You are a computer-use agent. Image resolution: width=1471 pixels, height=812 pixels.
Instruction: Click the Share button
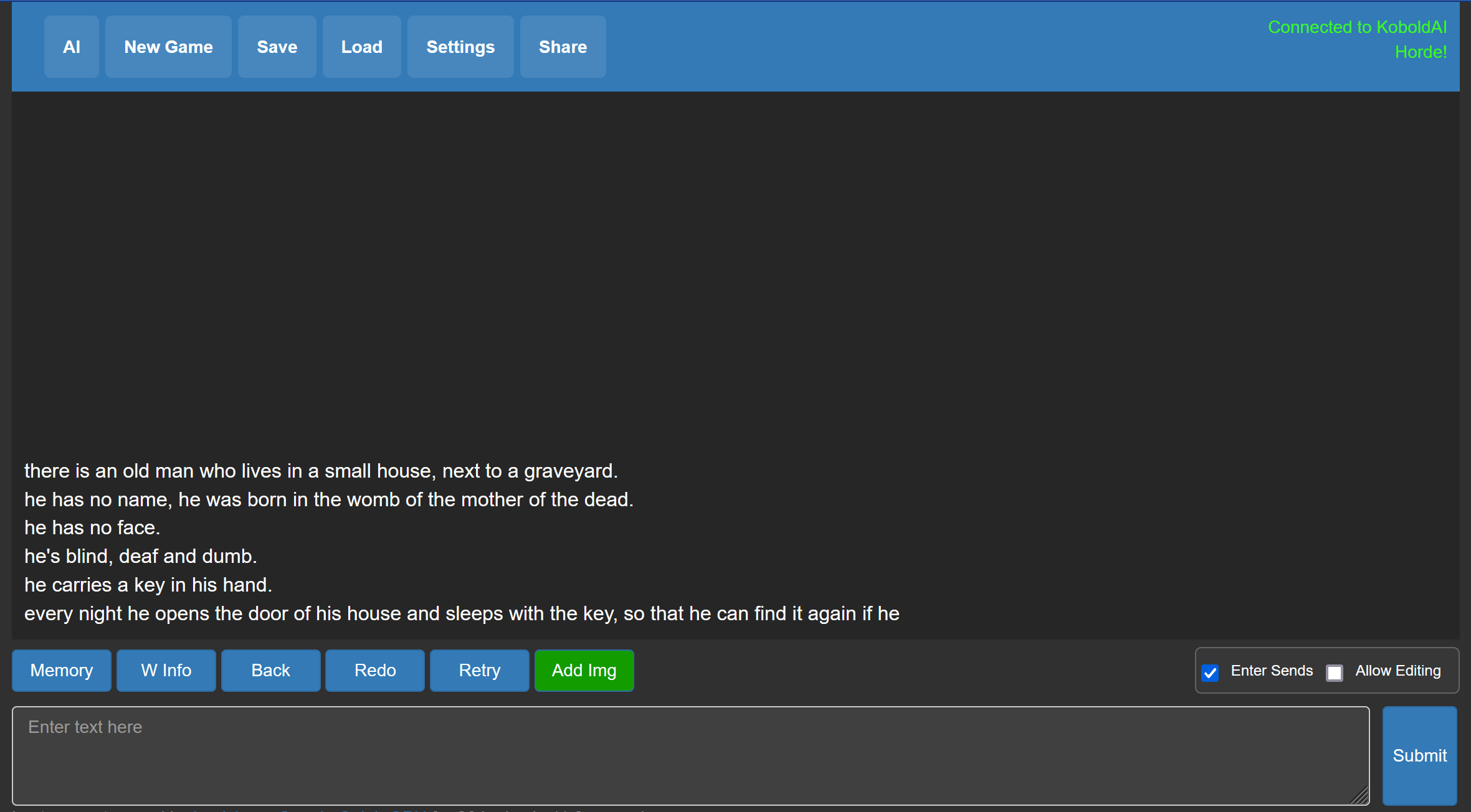tap(563, 47)
